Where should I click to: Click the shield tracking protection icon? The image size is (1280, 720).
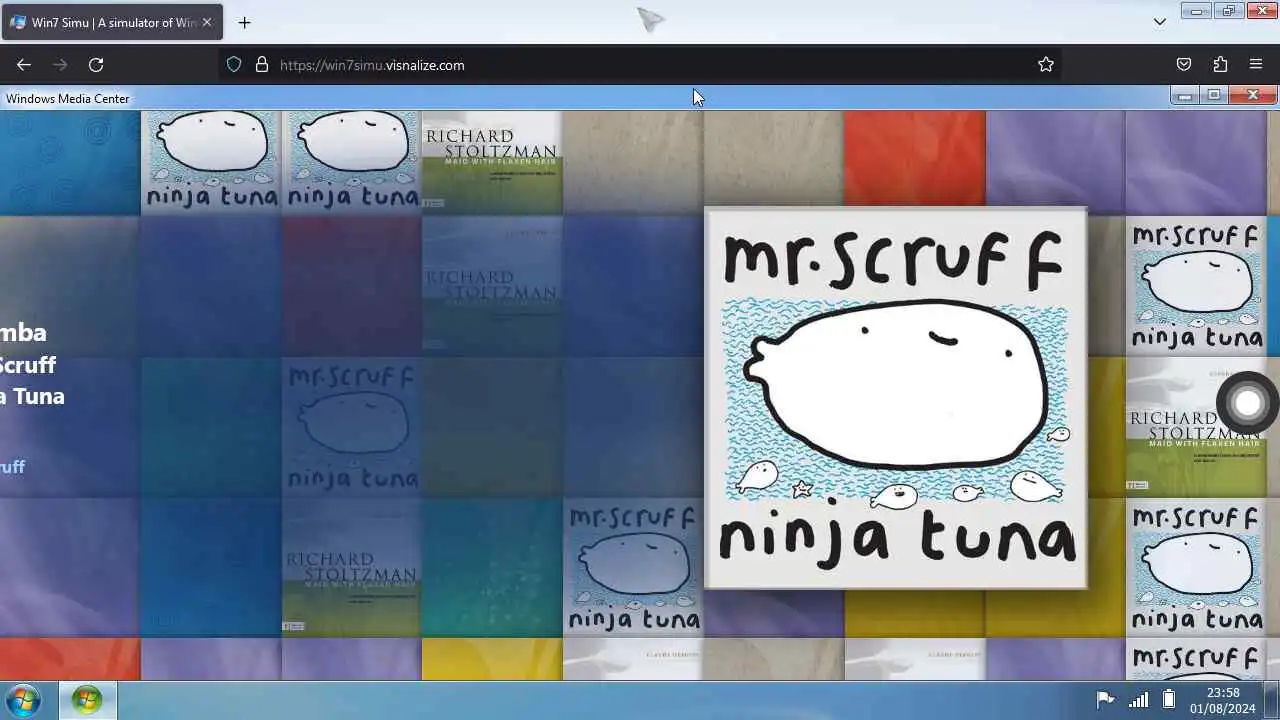point(234,65)
